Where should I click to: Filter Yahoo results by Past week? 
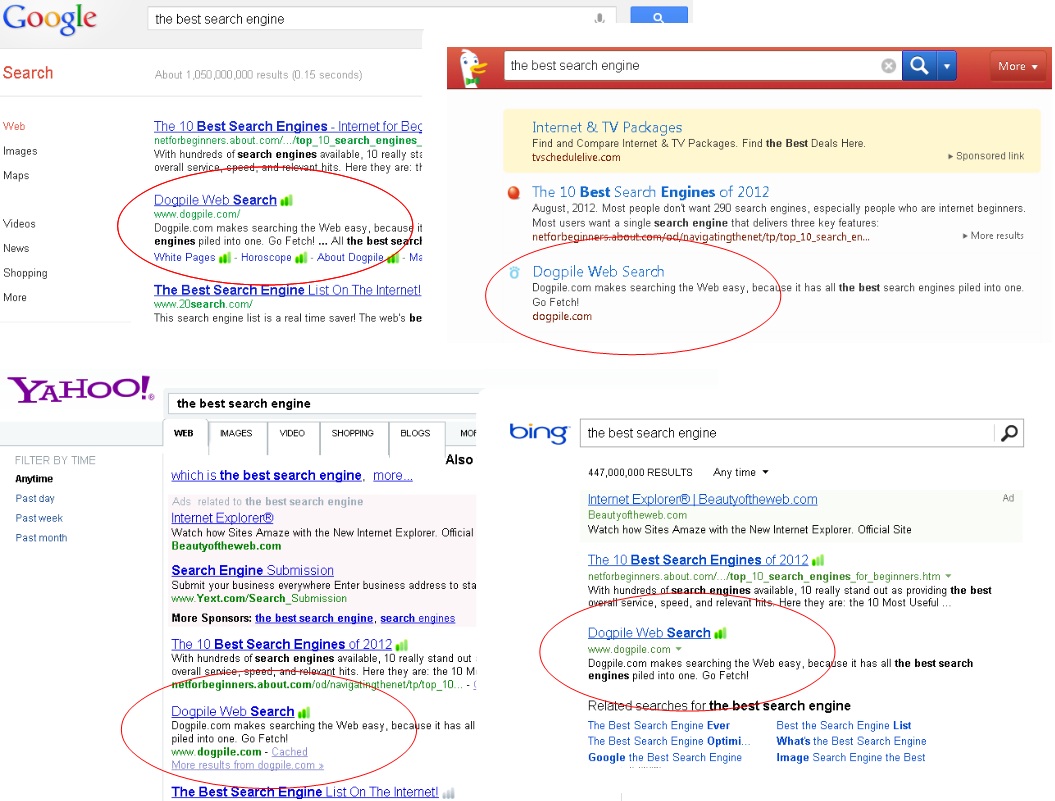pyautogui.click(x=39, y=518)
